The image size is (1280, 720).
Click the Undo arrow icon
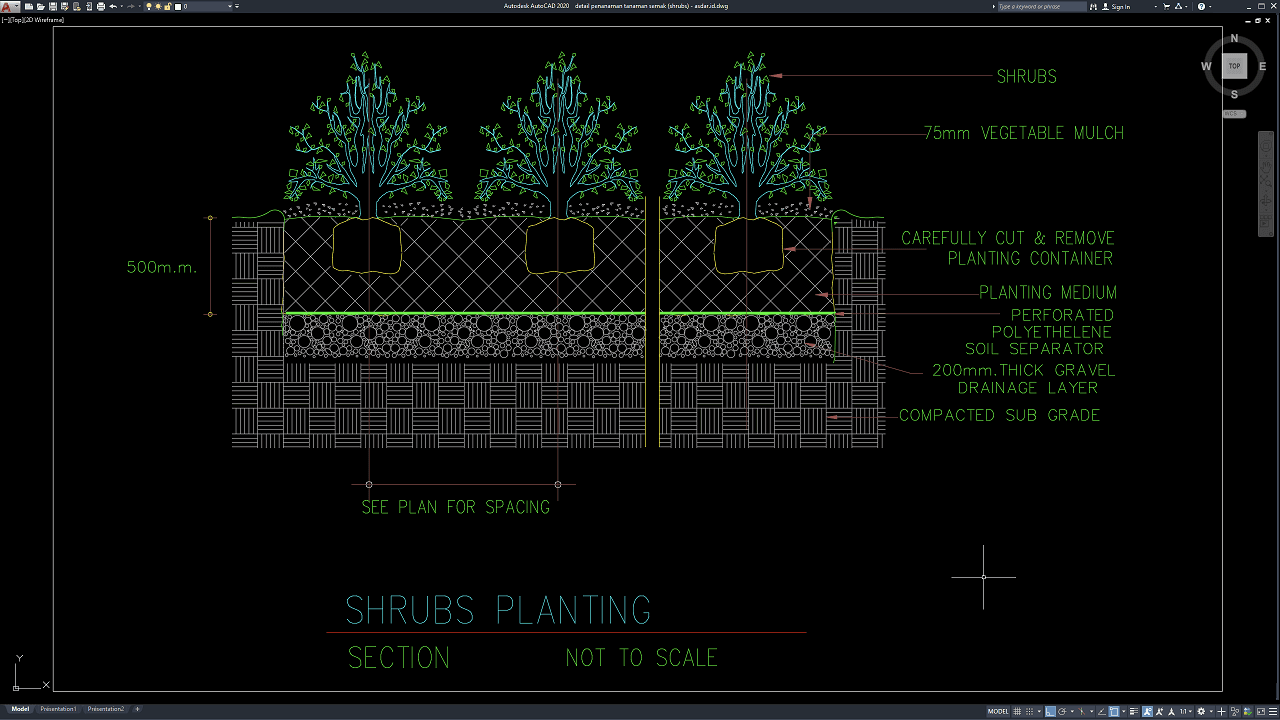[113, 7]
